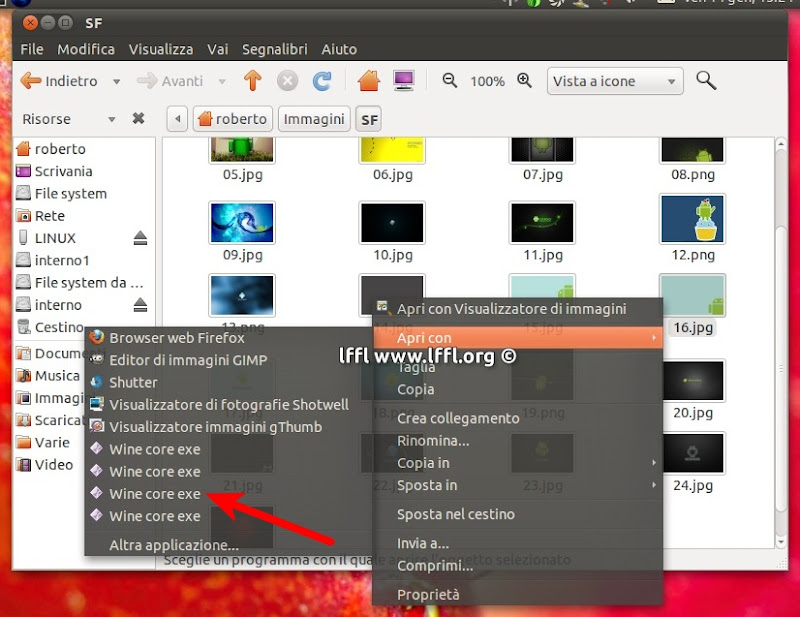
Task: Click the desktop screen icon beside the home icon
Action: 404,81
